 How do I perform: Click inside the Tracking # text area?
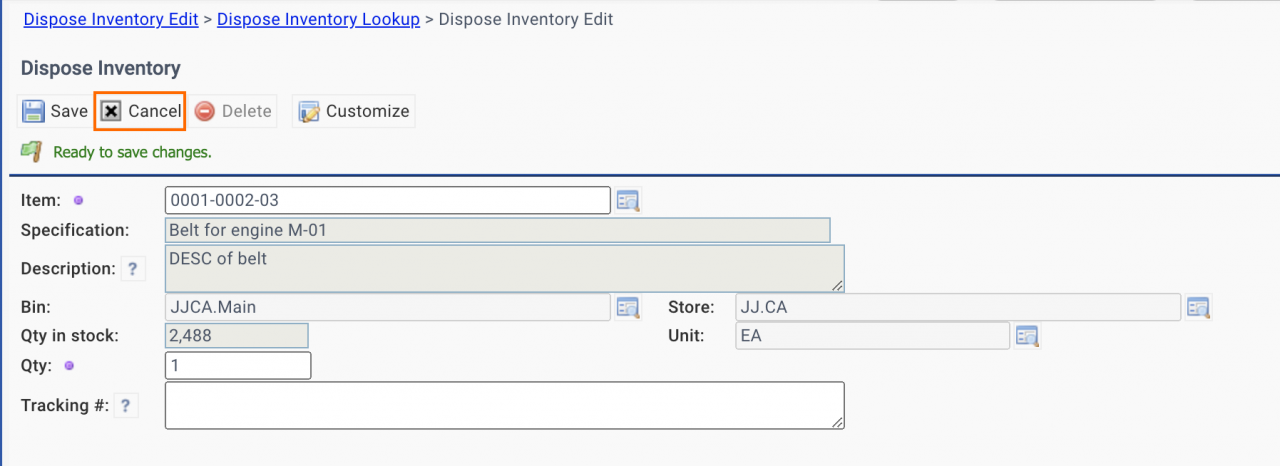coord(505,405)
